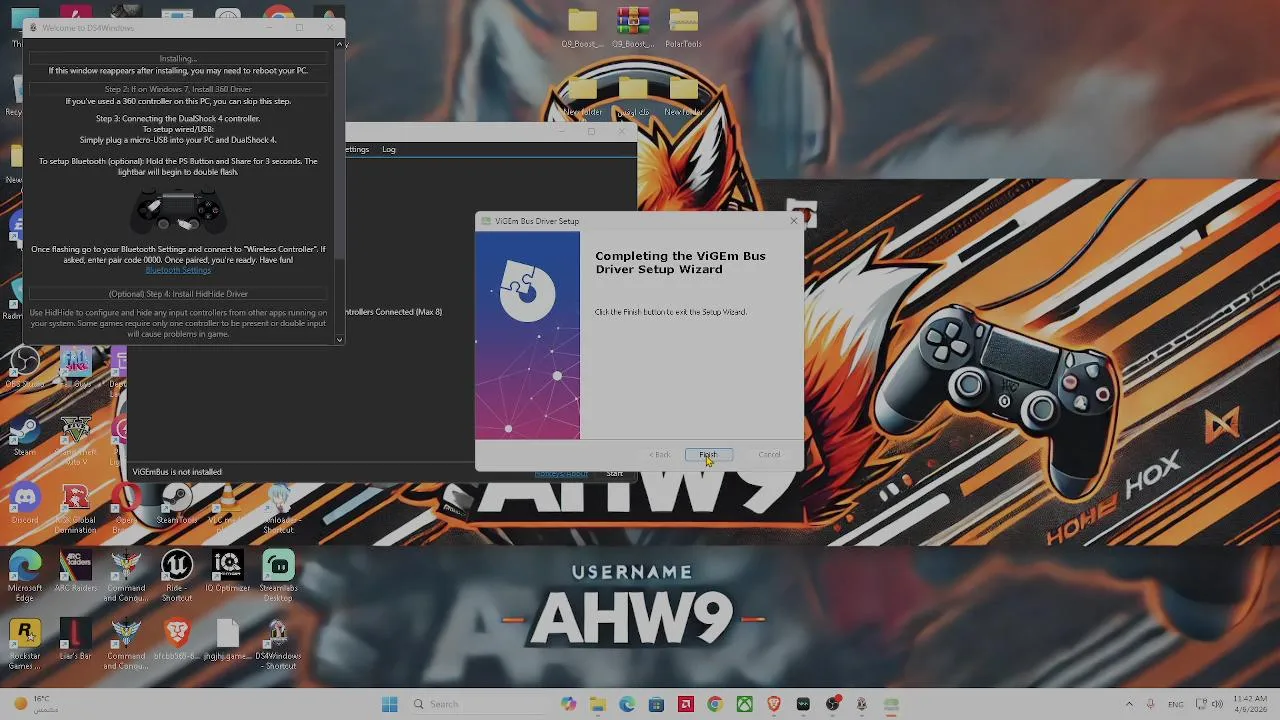Image resolution: width=1280 pixels, height=720 pixels.
Task: Click '(Optional) Step 4: Install HidHide Driver' button
Action: click(x=178, y=294)
